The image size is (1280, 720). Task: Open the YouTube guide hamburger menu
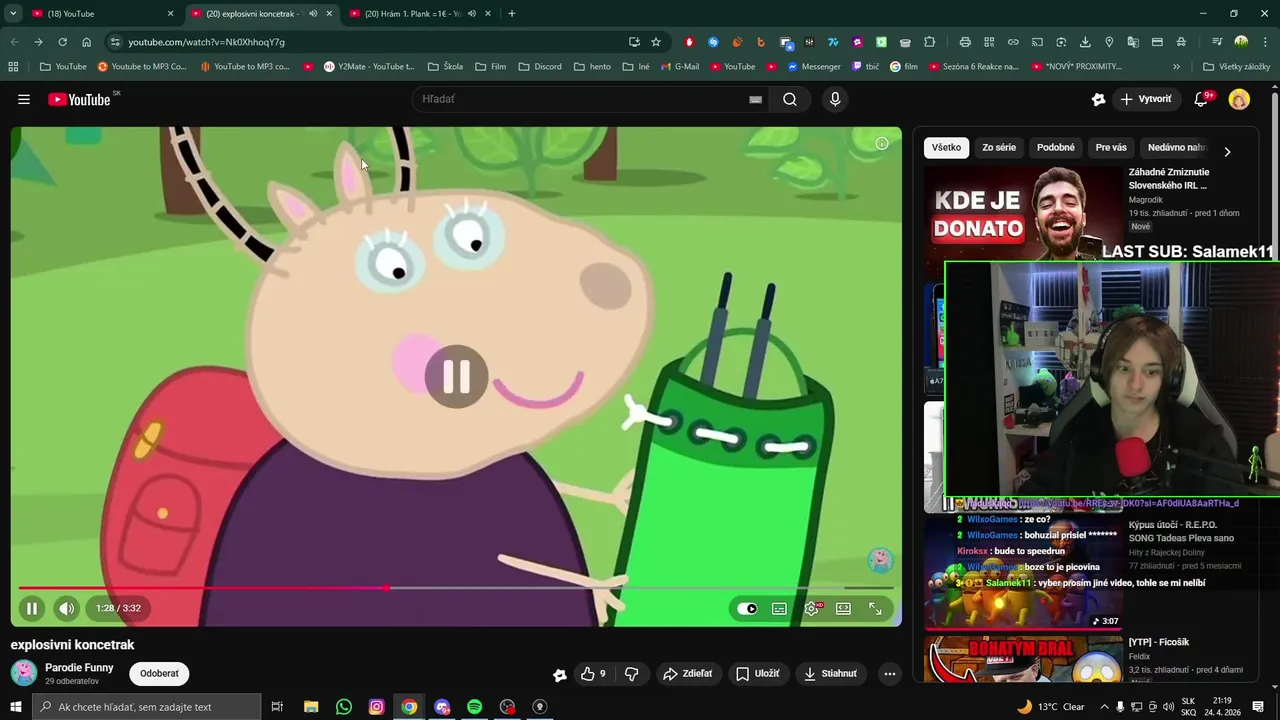24,99
